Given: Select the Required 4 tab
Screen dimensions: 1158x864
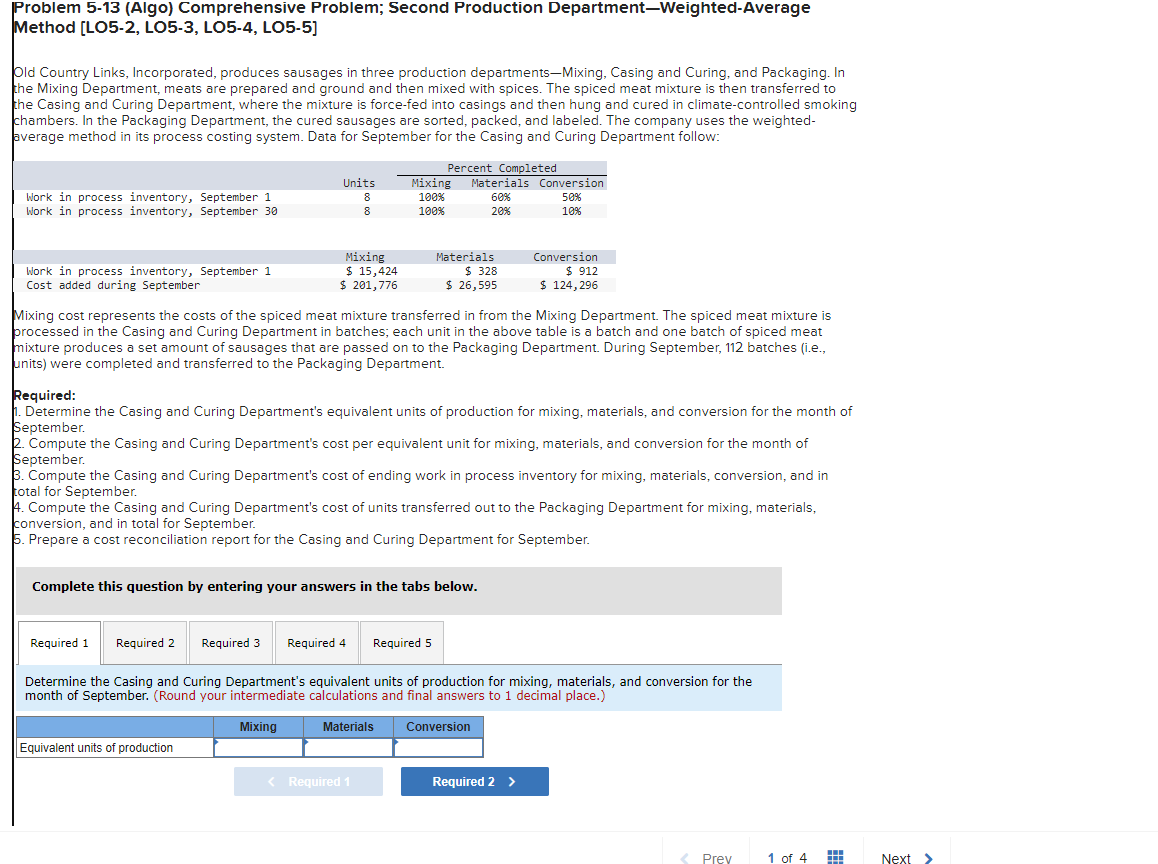Looking at the screenshot, I should pyautogui.click(x=317, y=643).
